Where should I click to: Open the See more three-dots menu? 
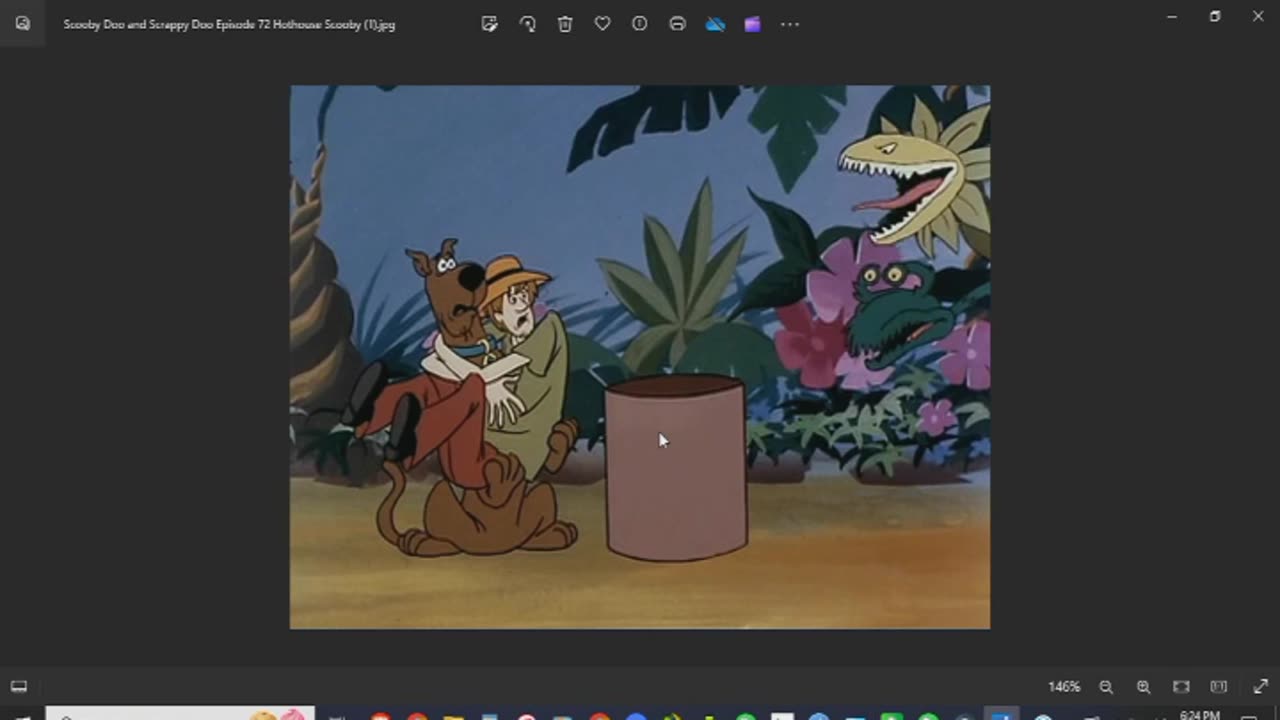click(x=790, y=24)
